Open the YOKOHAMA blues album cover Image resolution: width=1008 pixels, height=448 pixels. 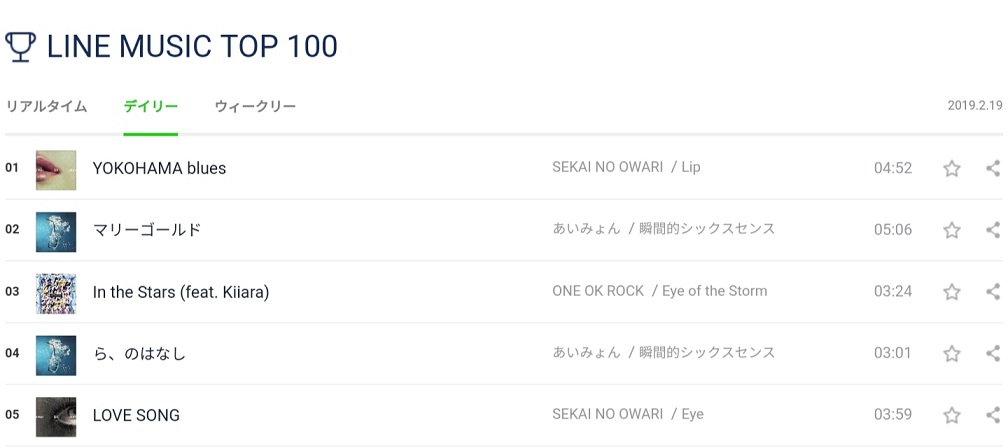pos(56,169)
